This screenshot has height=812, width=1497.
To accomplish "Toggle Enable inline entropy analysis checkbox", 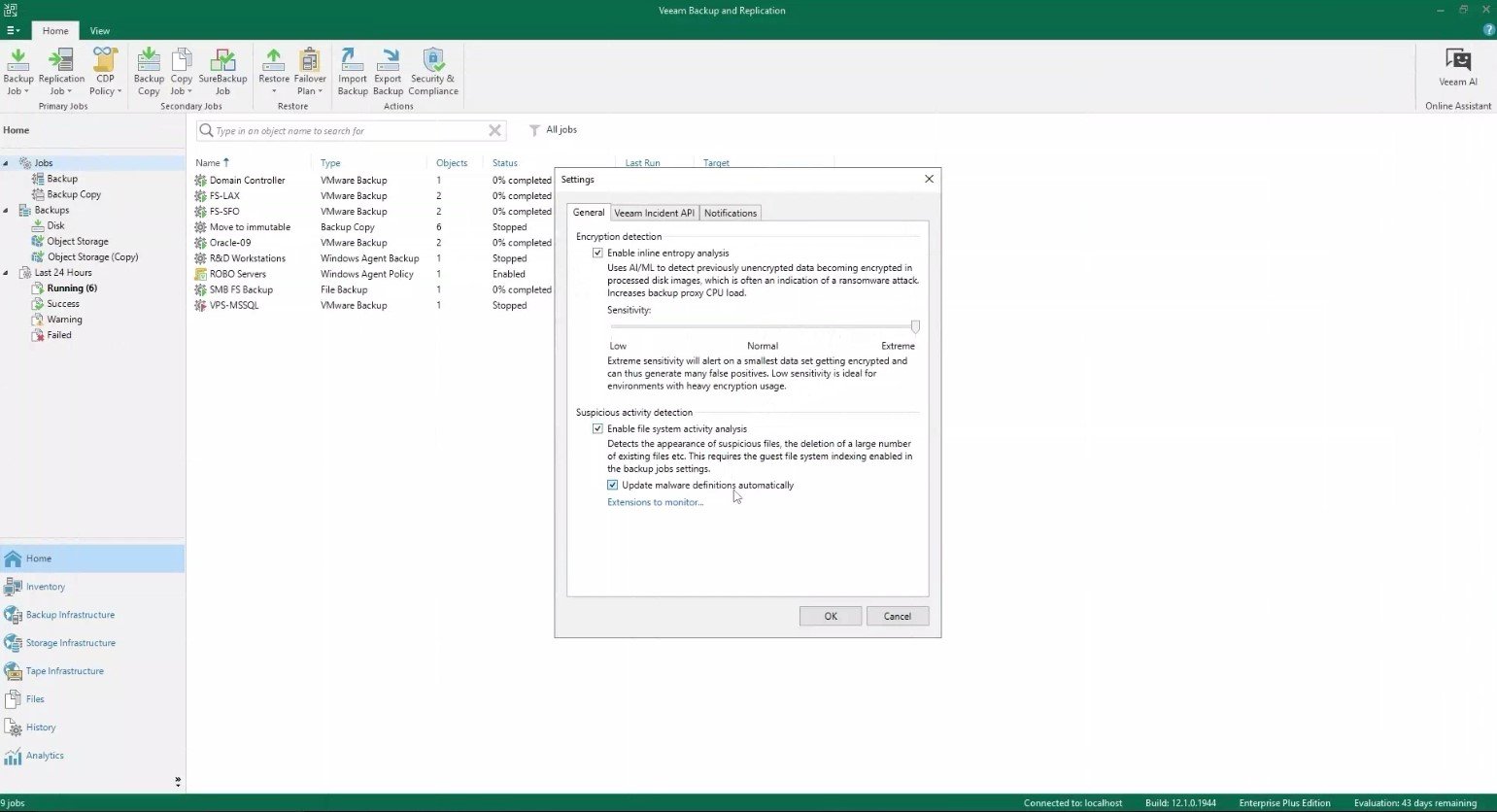I will click(597, 253).
